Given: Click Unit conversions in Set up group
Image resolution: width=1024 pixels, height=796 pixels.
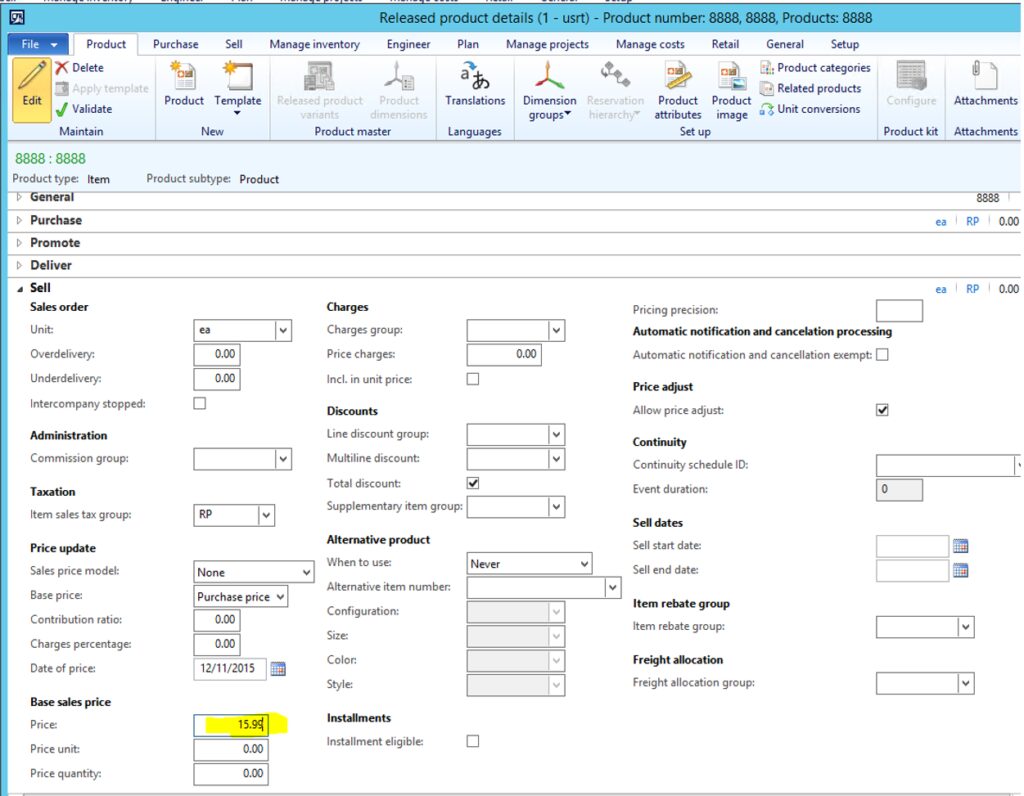Looking at the screenshot, I should point(818,109).
